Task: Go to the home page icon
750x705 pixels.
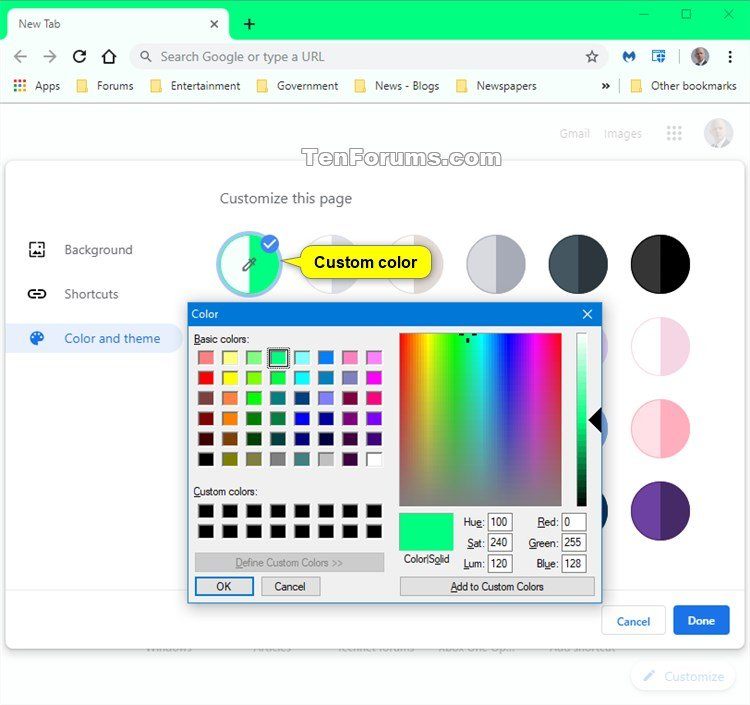Action: click(x=109, y=56)
